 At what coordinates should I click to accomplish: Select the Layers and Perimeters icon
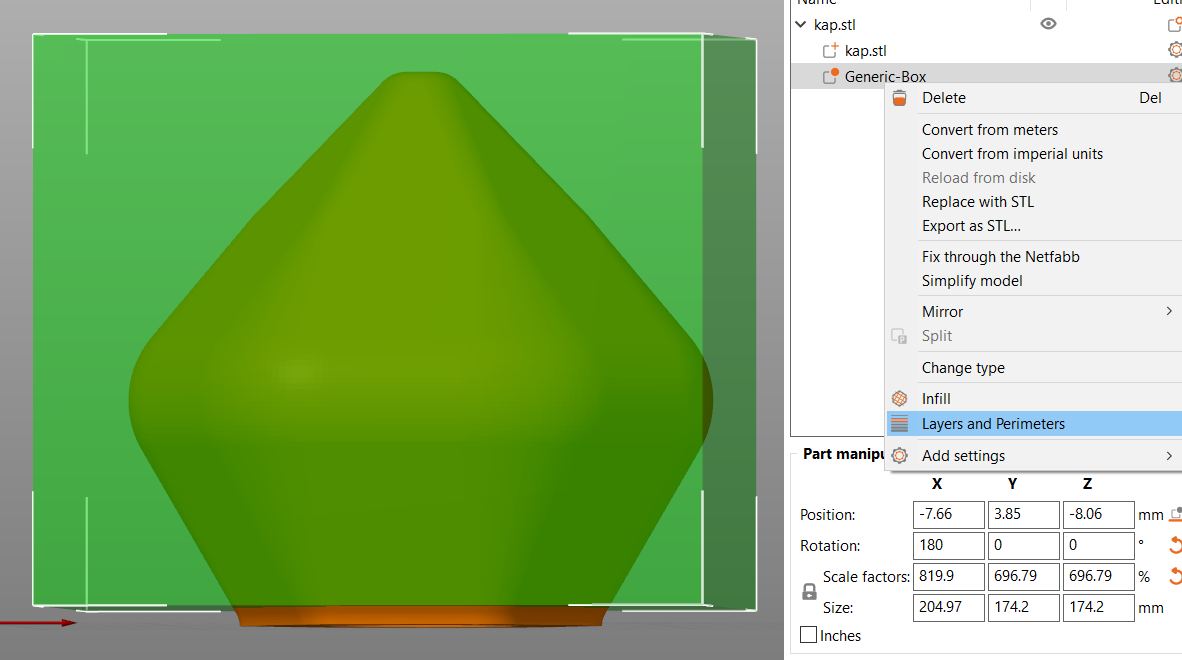point(899,423)
